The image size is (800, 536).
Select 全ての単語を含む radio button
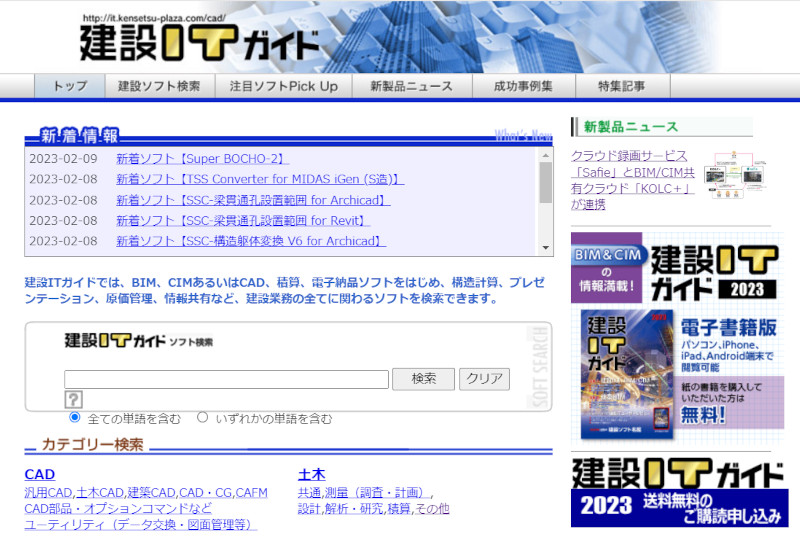[75, 417]
